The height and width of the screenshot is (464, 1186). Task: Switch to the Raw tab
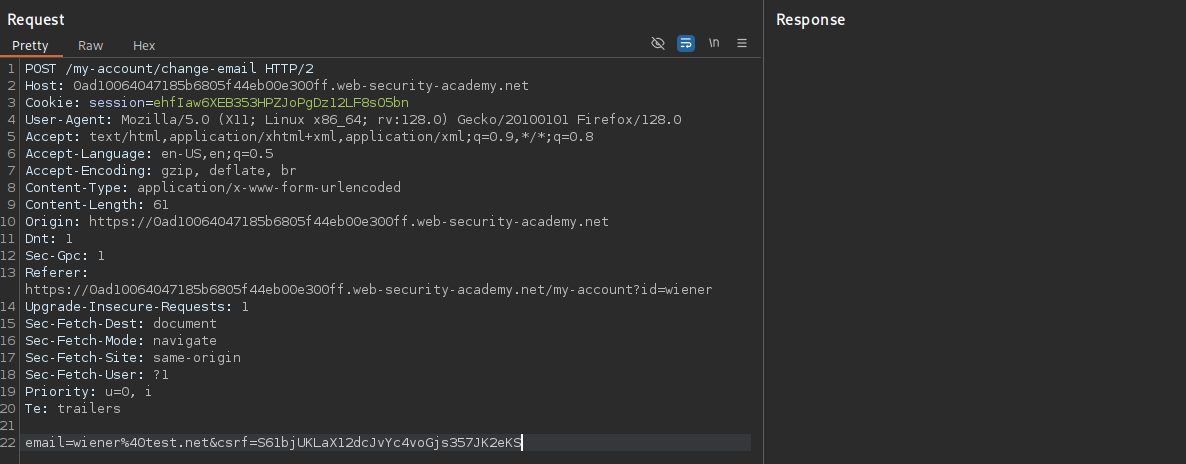91,46
